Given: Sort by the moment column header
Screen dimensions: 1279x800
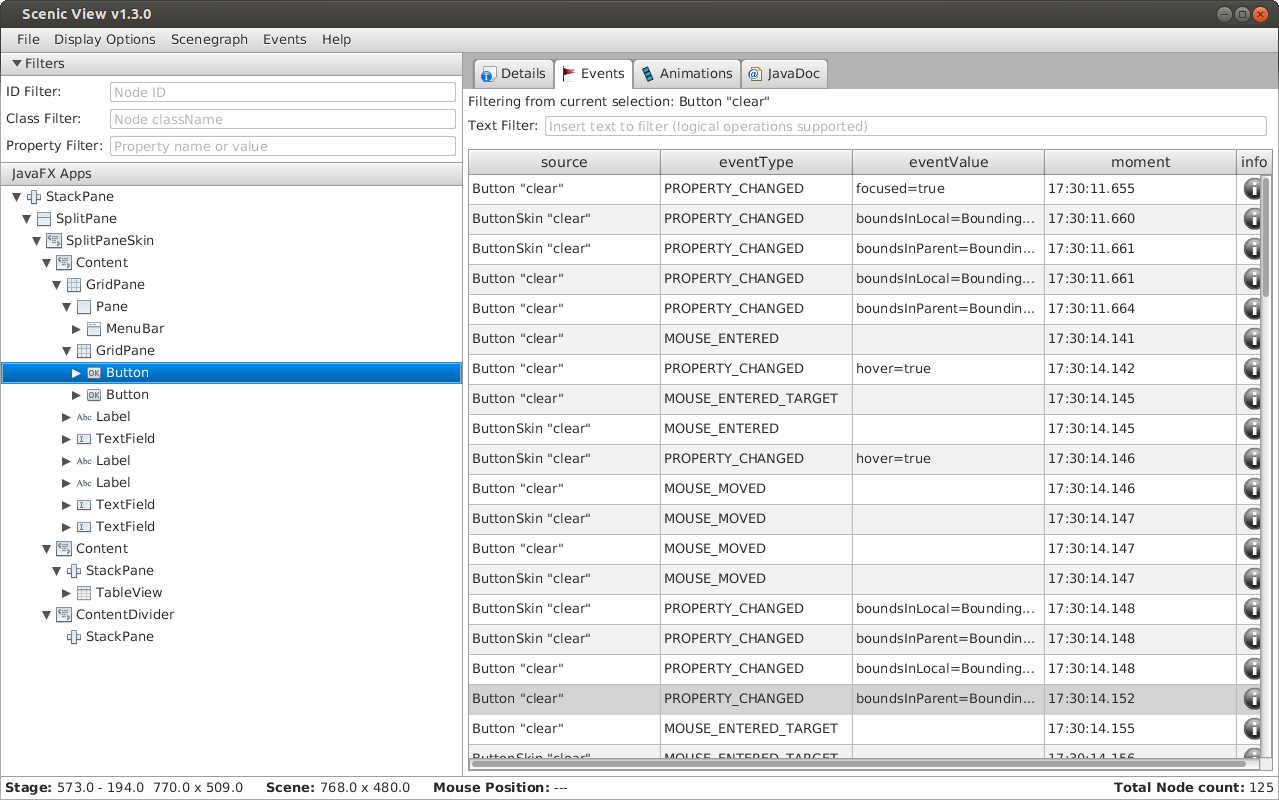Looking at the screenshot, I should coord(1140,162).
